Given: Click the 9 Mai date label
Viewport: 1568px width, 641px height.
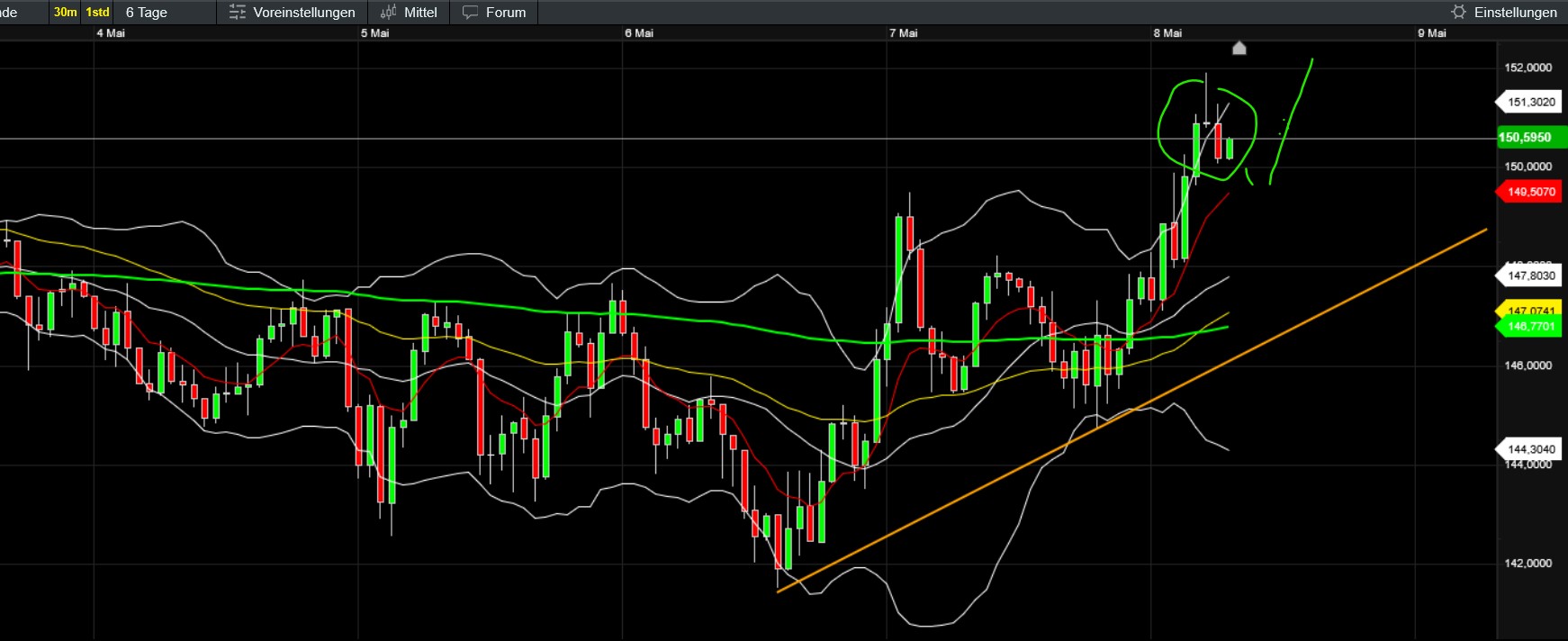Looking at the screenshot, I should pos(1432,33).
